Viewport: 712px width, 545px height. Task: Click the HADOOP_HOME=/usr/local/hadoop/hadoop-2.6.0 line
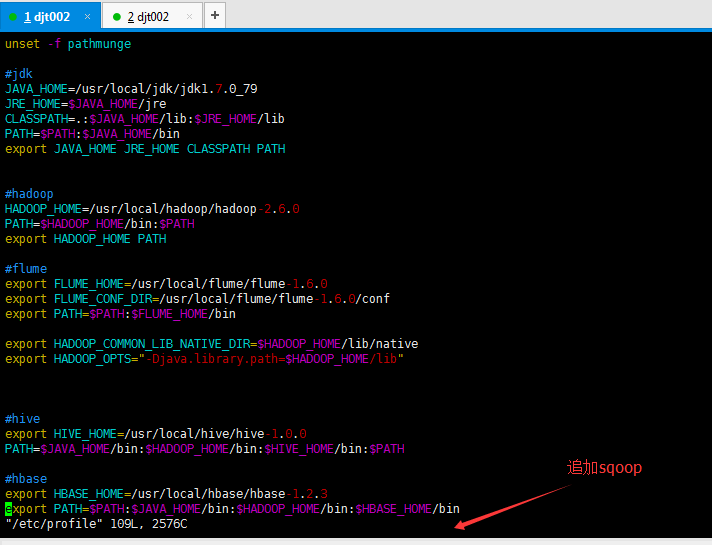click(152, 209)
